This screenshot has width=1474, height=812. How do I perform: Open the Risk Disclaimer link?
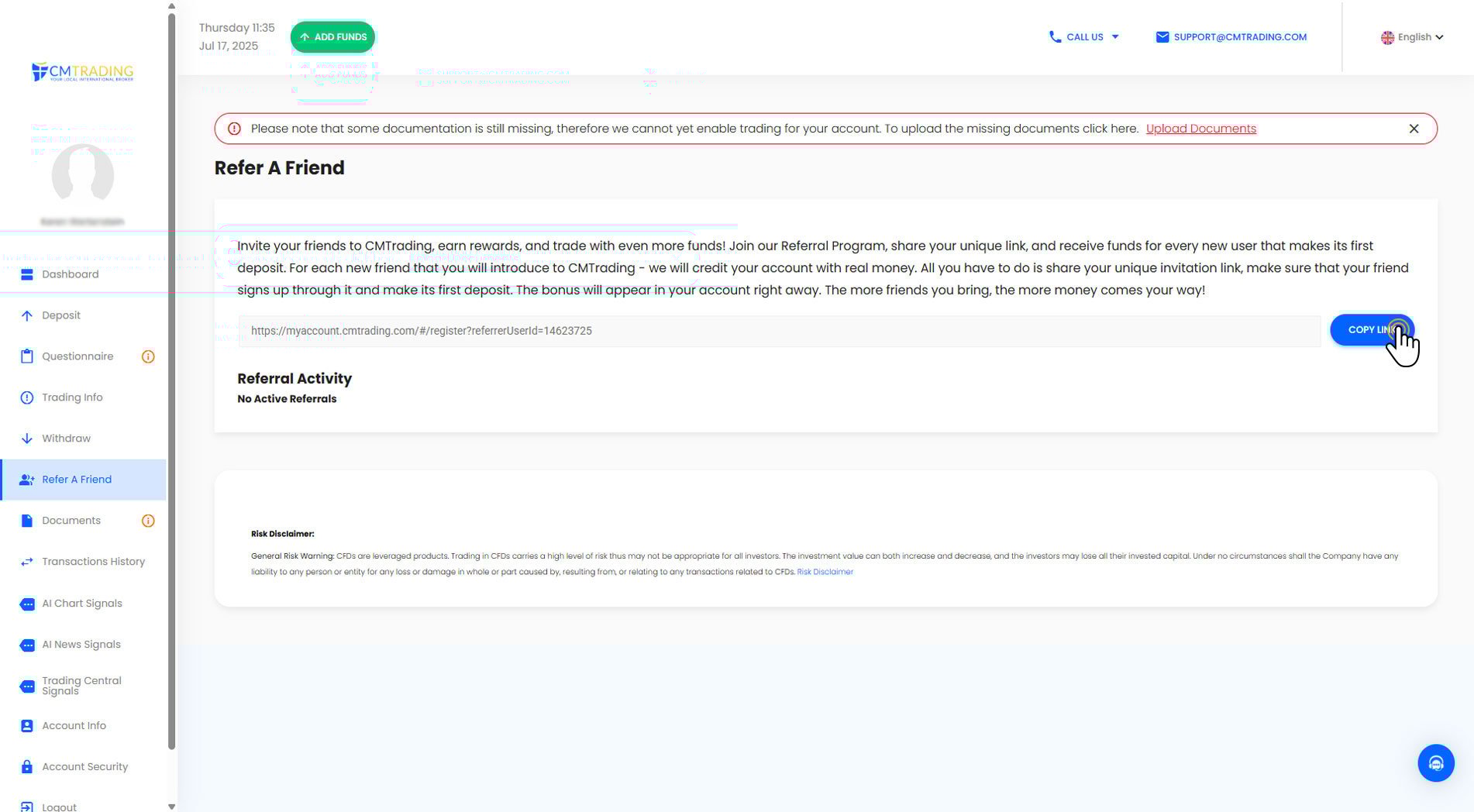click(825, 572)
